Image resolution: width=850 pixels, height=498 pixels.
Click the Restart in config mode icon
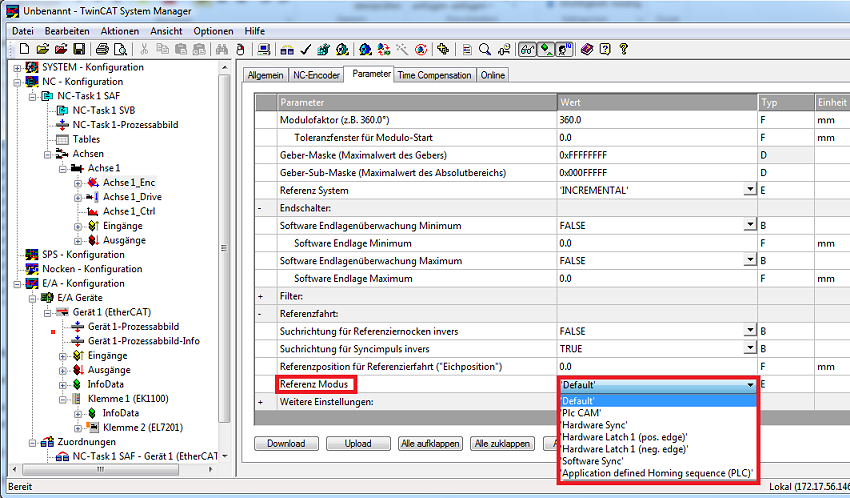[x=365, y=49]
